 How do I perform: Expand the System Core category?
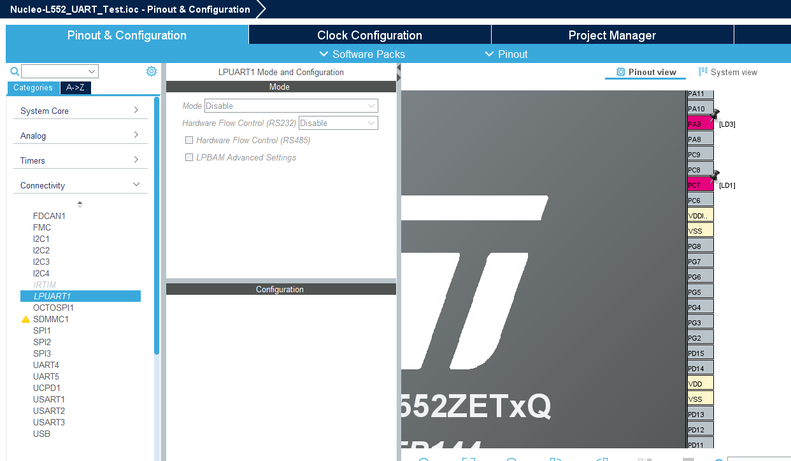pyautogui.click(x=80, y=110)
